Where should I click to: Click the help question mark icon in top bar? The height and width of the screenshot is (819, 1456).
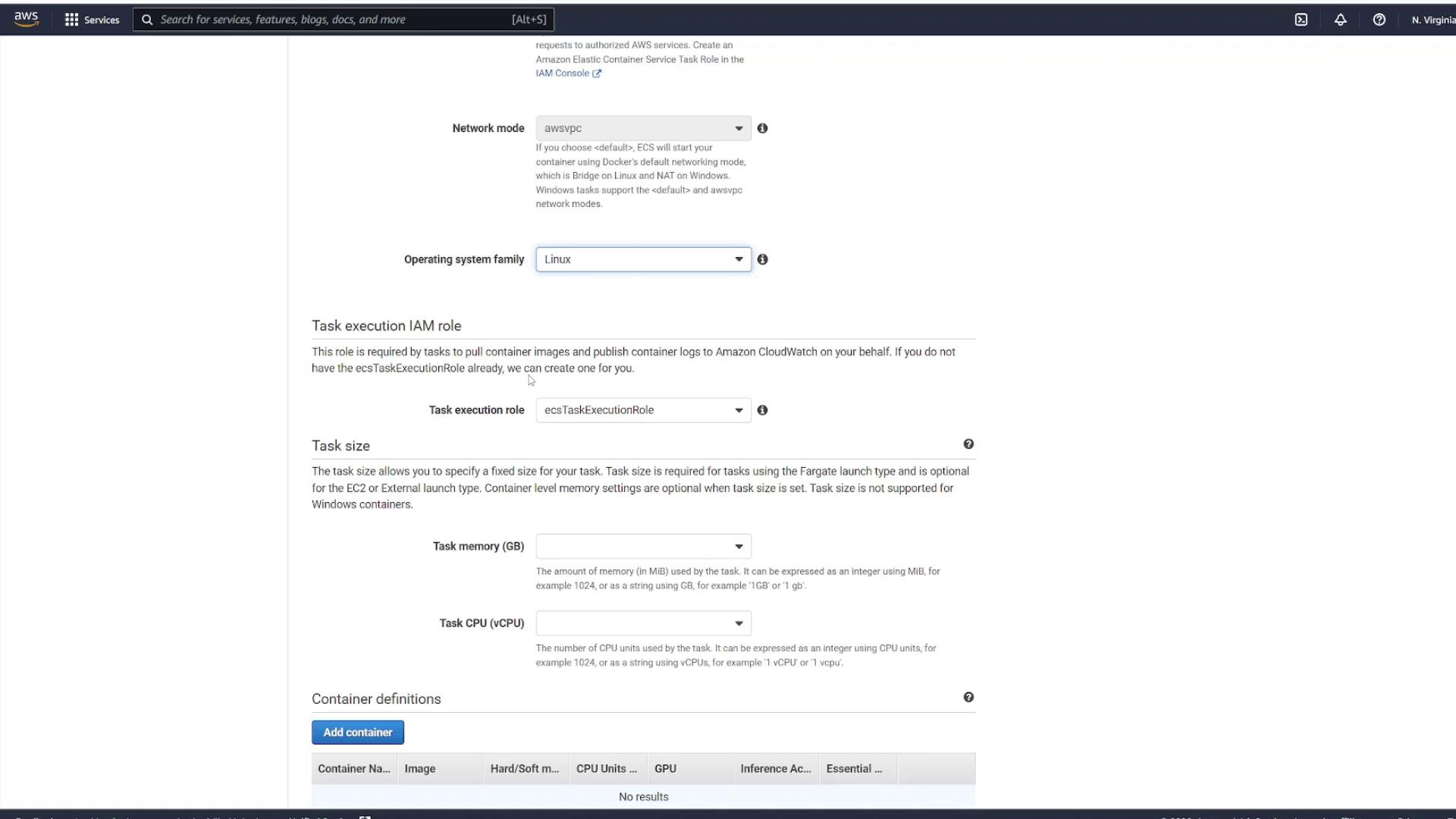tap(1379, 20)
